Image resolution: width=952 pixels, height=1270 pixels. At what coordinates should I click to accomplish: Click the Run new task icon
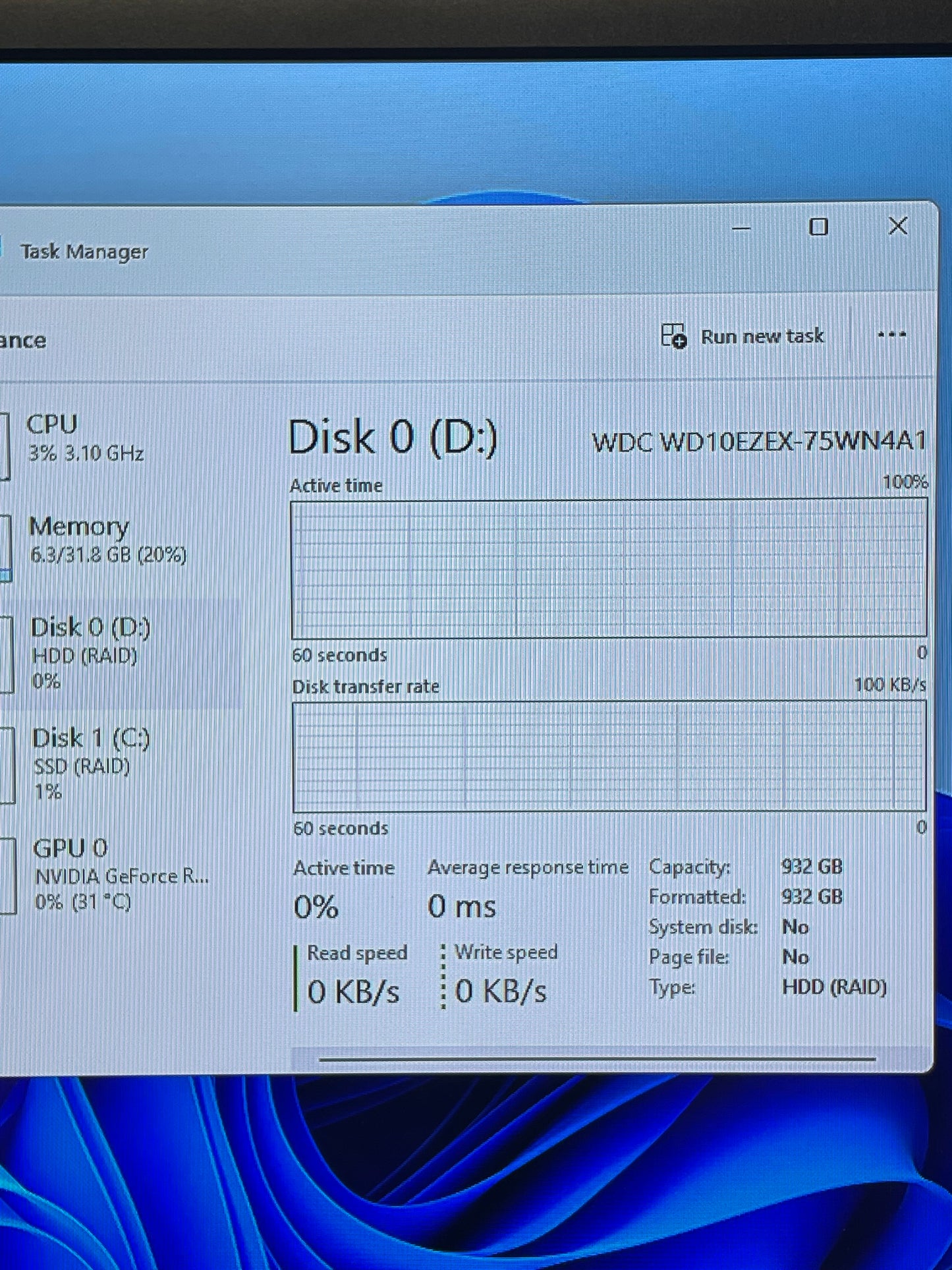coord(673,335)
